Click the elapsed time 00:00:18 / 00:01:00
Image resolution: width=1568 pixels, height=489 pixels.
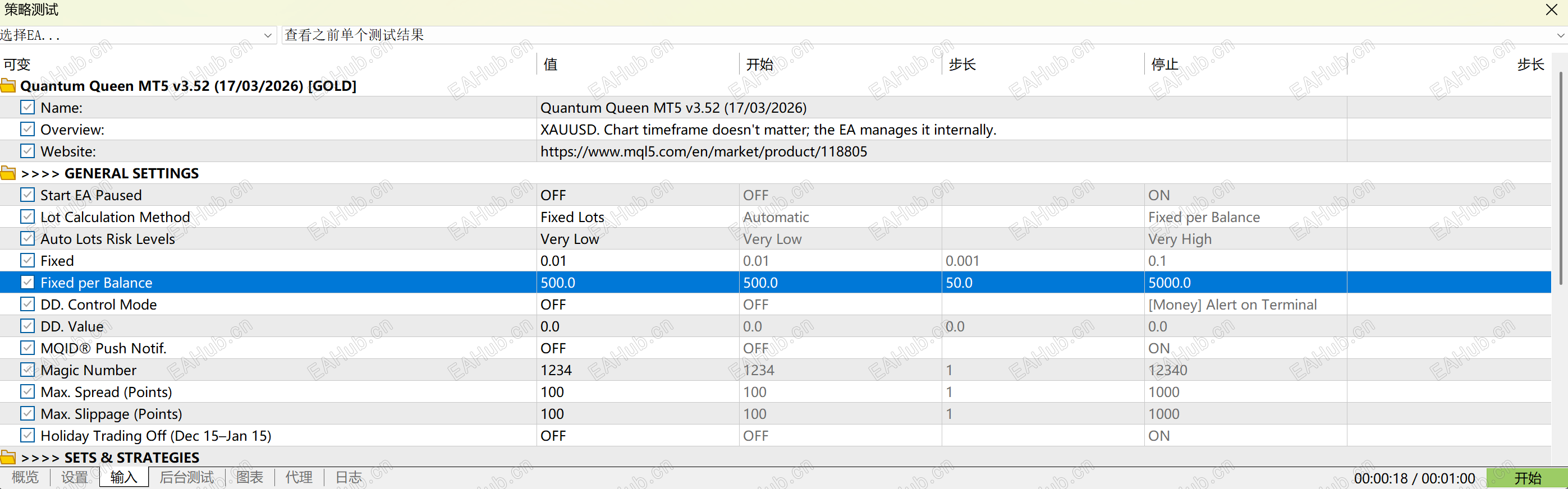coord(1415,479)
